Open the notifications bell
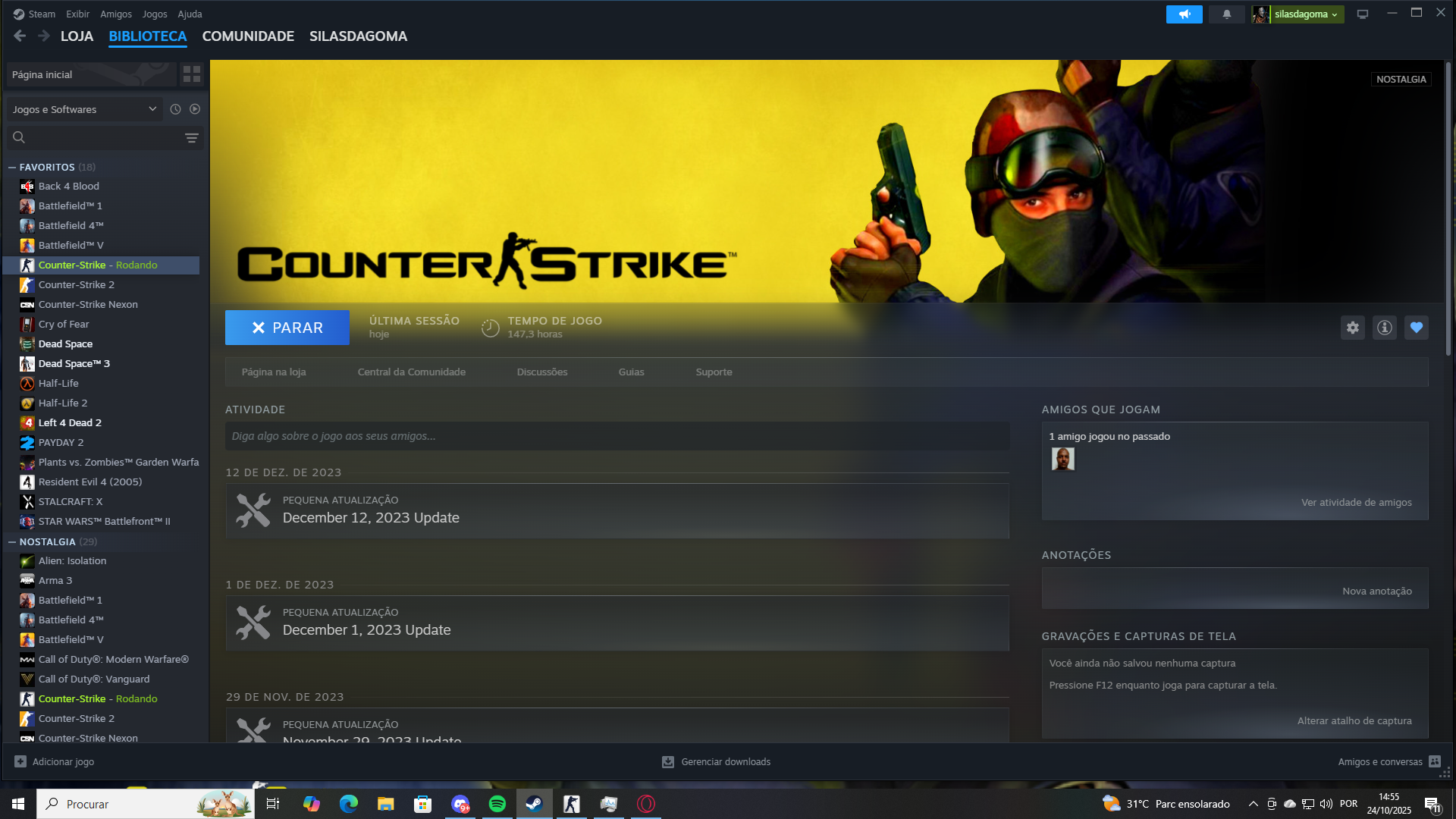1456x819 pixels. pyautogui.click(x=1226, y=14)
